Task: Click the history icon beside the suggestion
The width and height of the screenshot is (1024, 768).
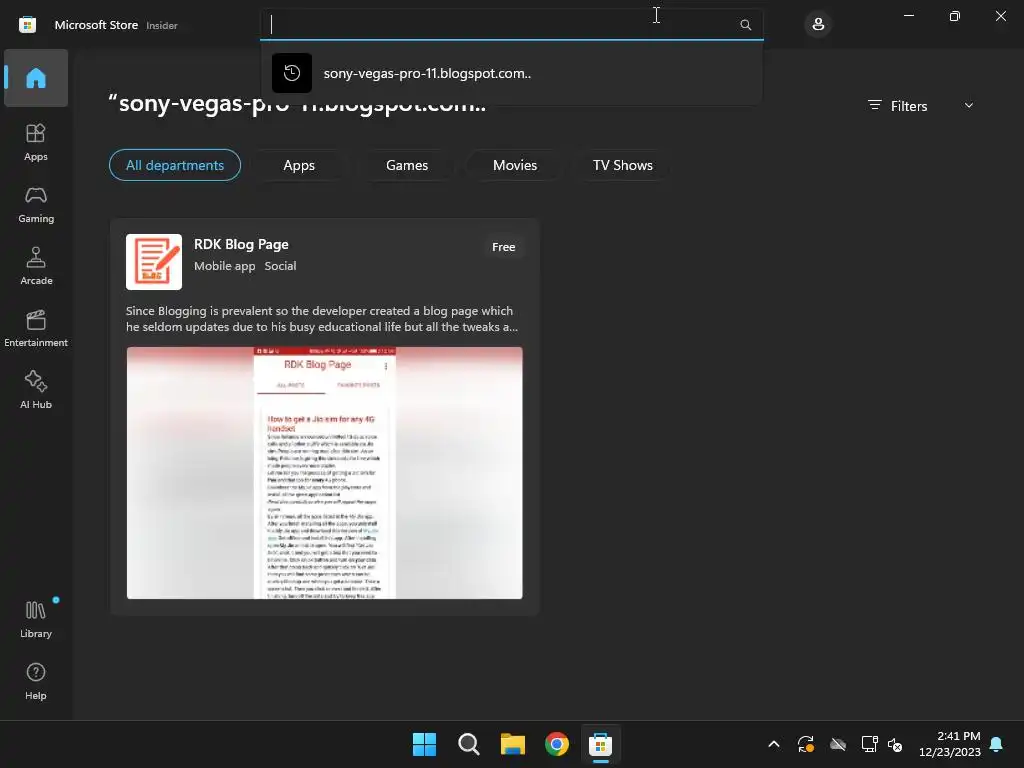Action: pyautogui.click(x=292, y=73)
